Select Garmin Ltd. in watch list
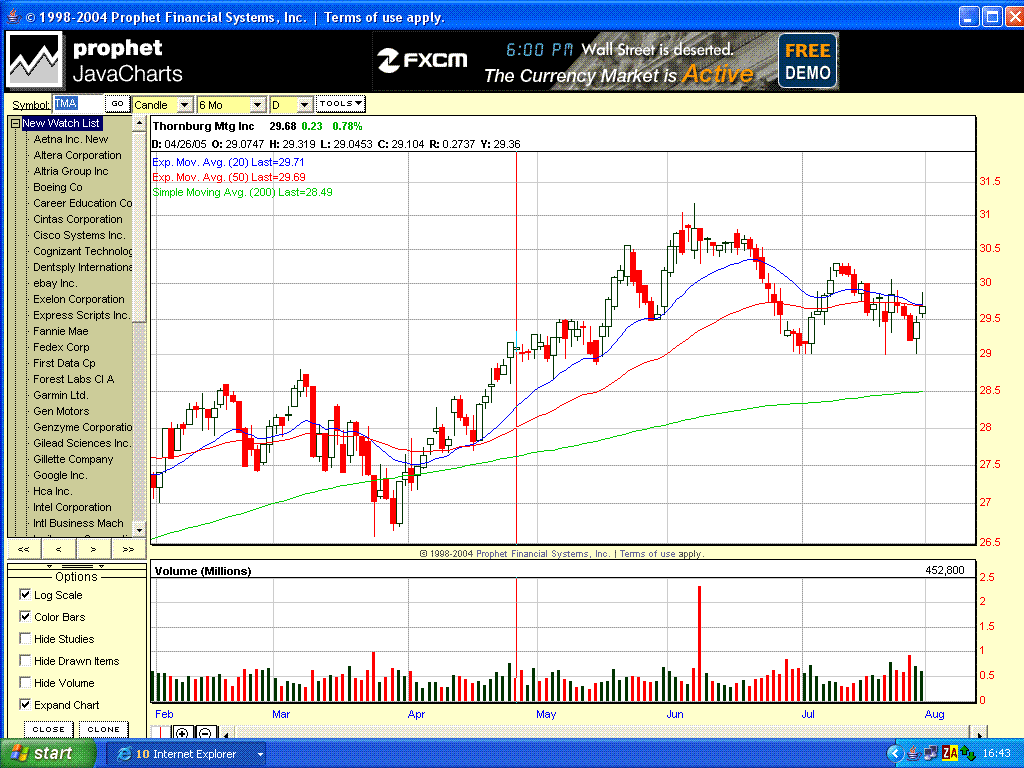This screenshot has height=768, width=1024. pyautogui.click(x=61, y=395)
